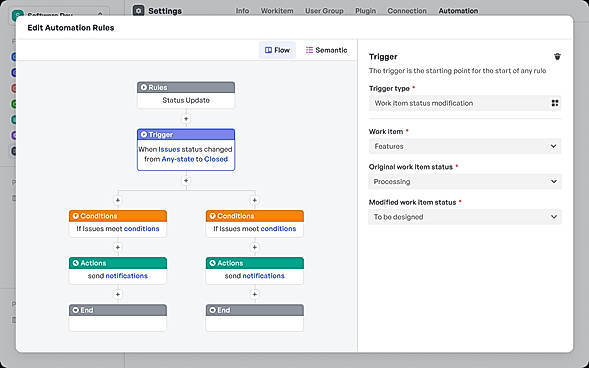
Task: Click right Conditions node header icon
Action: coord(212,216)
